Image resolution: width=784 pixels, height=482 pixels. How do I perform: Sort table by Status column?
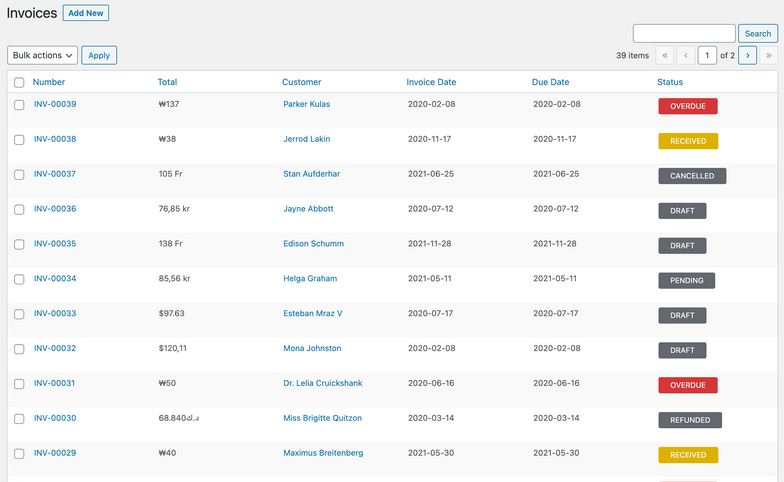click(x=670, y=82)
